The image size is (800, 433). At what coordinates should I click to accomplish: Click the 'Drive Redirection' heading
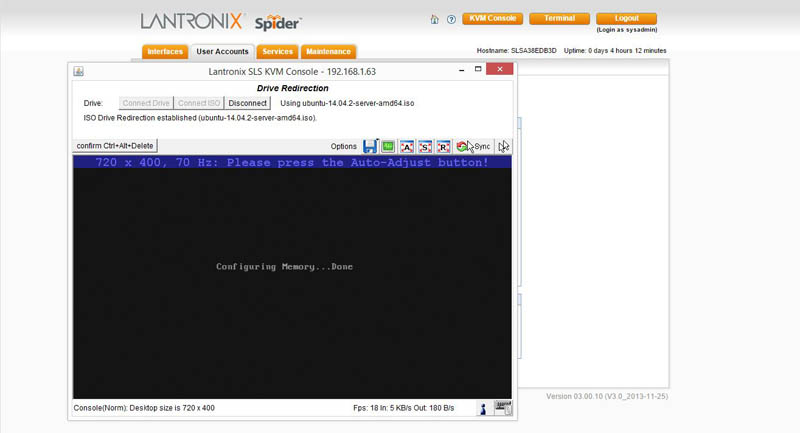[x=292, y=88]
